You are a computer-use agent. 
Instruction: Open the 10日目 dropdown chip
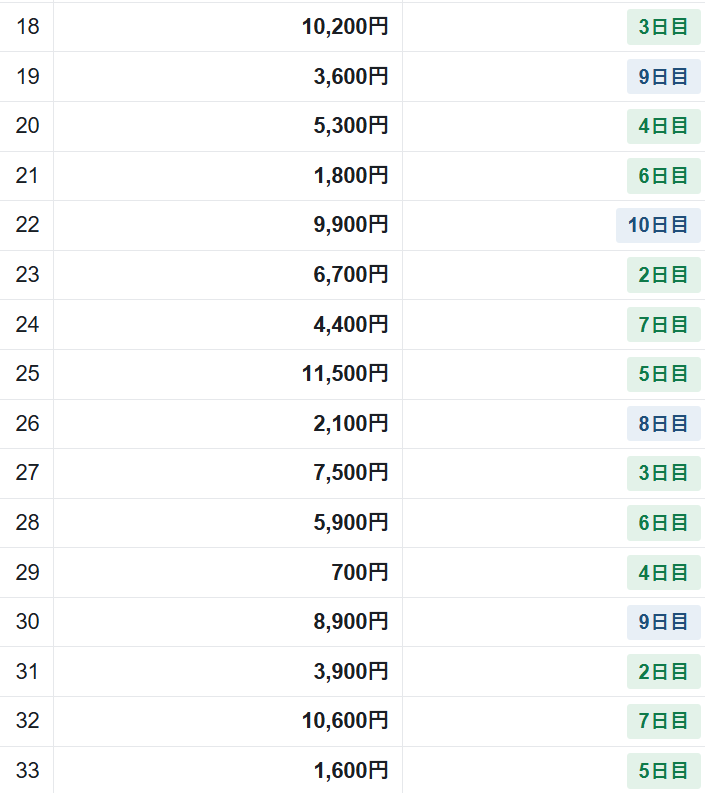(x=658, y=225)
